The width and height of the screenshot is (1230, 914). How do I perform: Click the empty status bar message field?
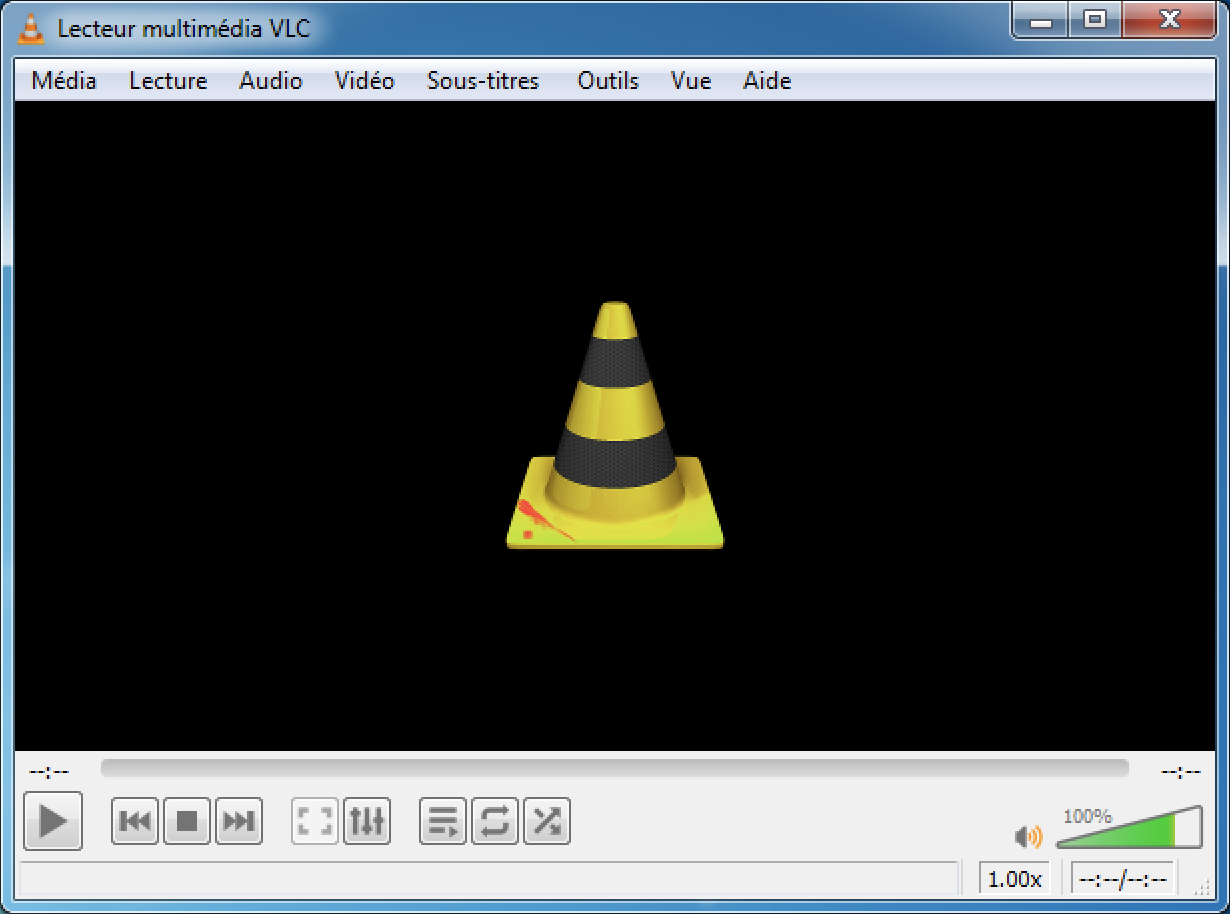pyautogui.click(x=488, y=878)
